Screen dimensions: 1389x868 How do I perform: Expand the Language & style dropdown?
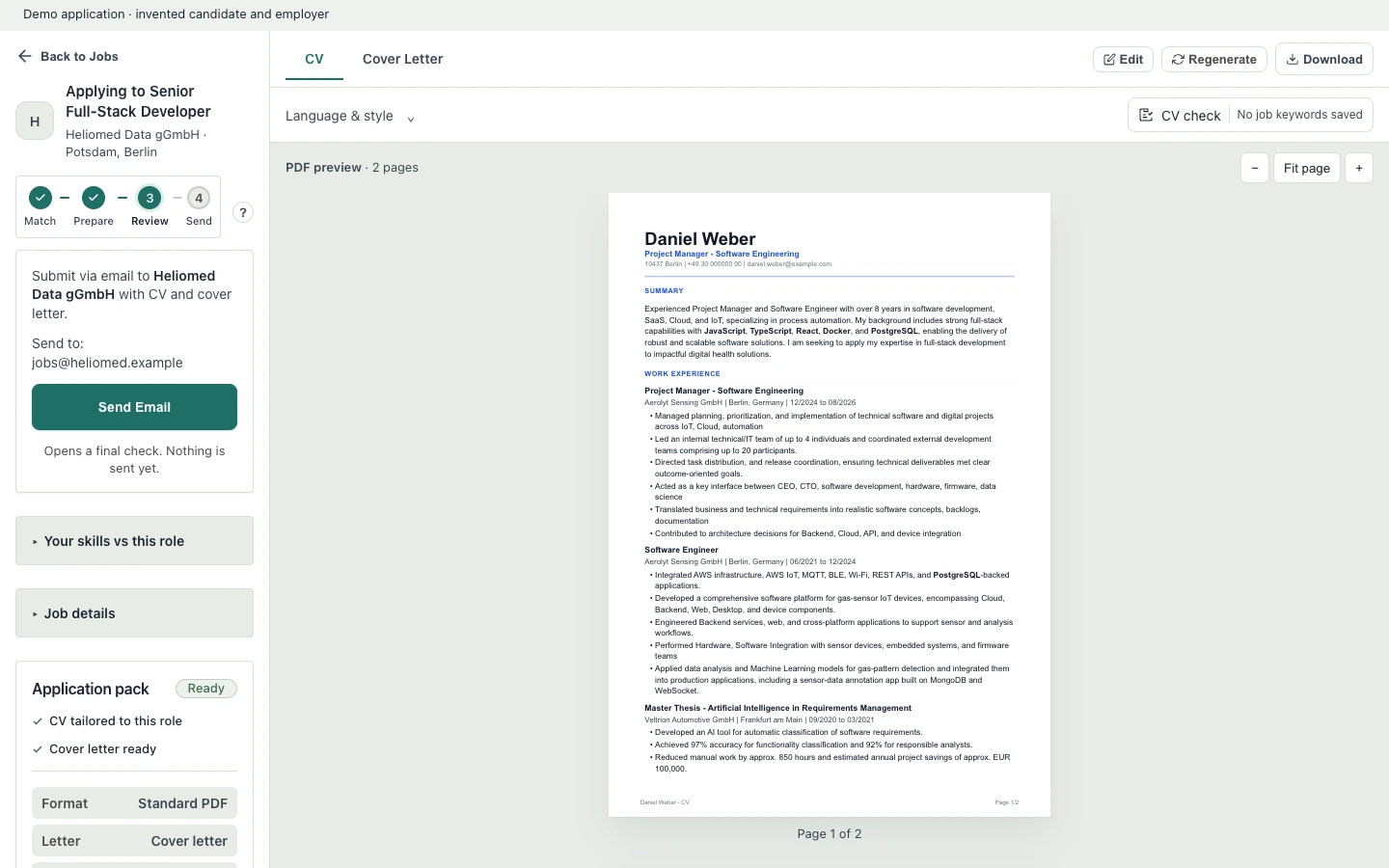coord(350,117)
